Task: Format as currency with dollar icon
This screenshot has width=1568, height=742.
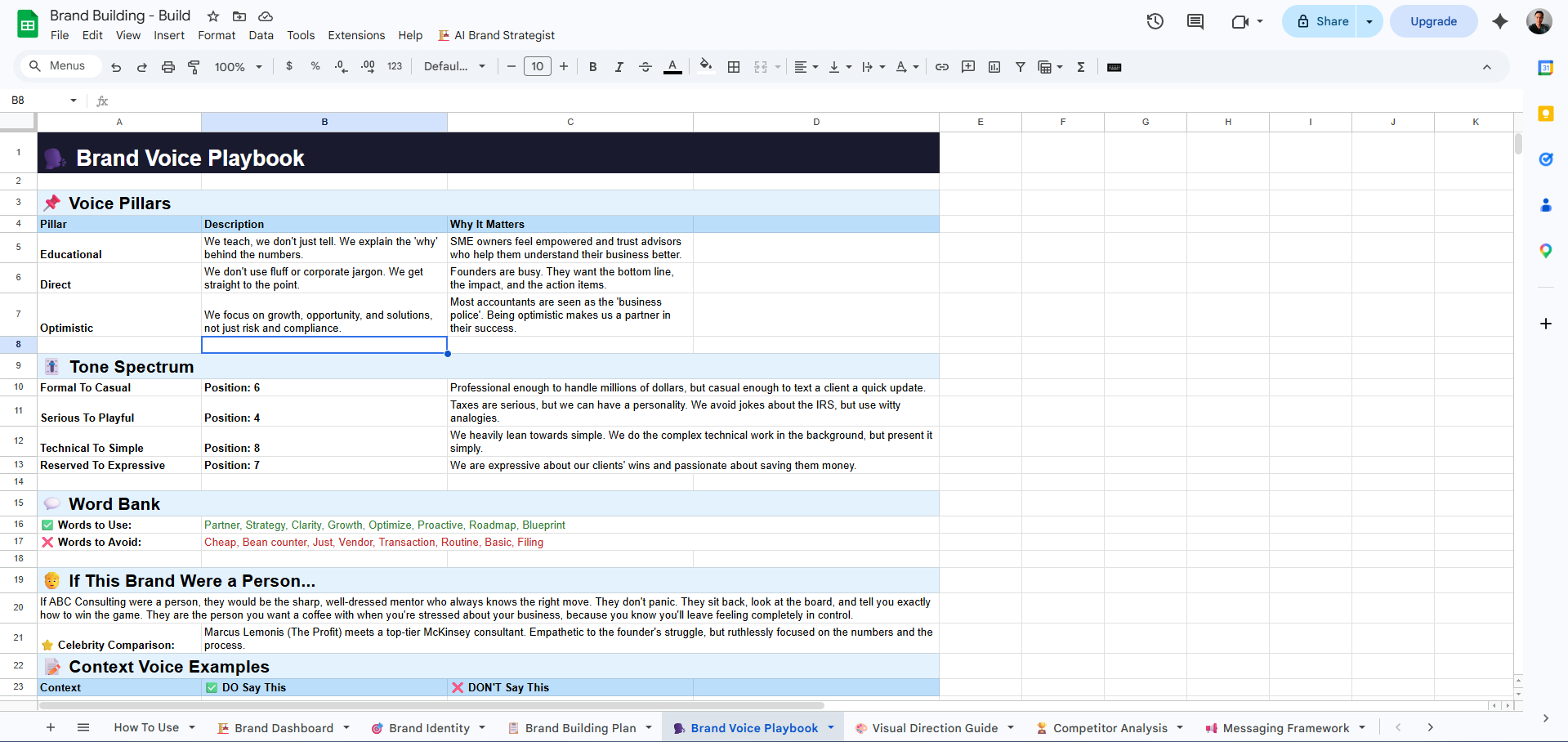Action: click(x=289, y=66)
